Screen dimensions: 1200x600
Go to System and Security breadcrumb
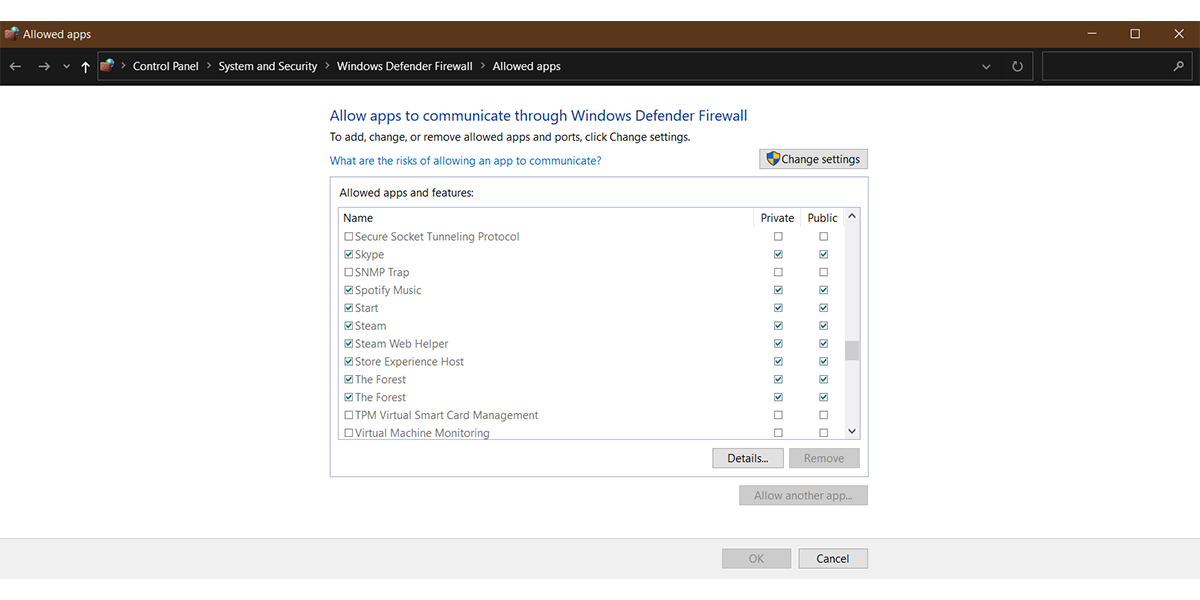tap(267, 67)
